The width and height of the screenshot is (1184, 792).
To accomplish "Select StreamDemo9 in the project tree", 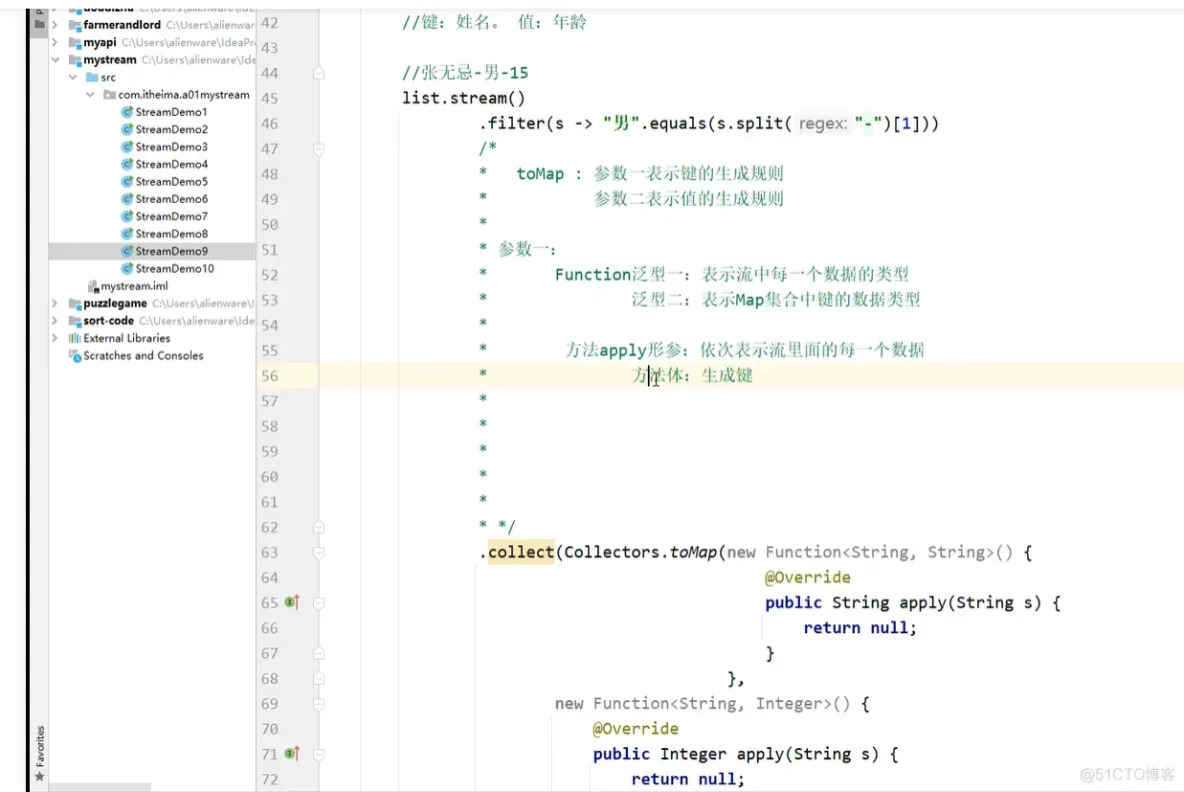I will pyautogui.click(x=171, y=251).
